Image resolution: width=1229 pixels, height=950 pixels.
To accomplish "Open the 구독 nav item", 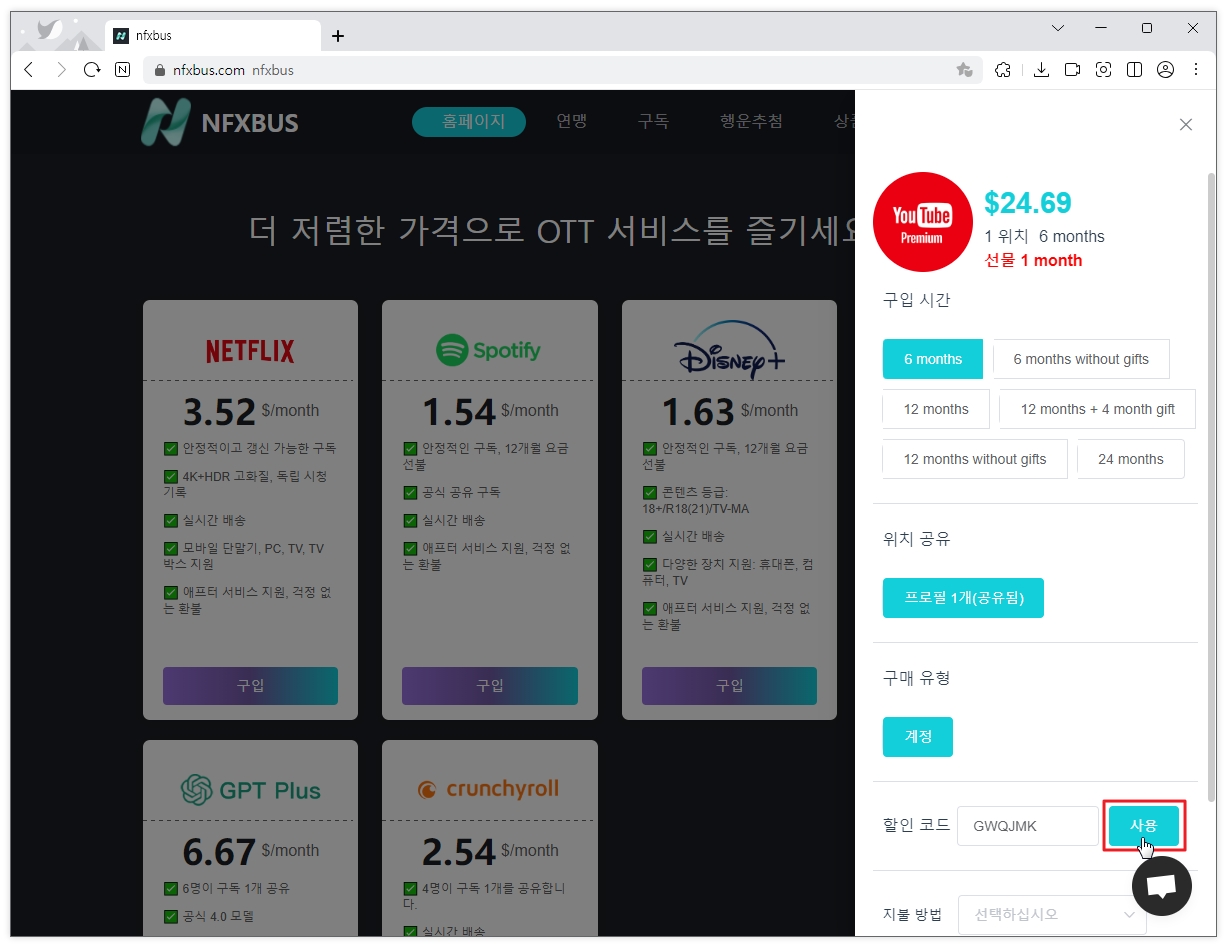I will pos(653,122).
